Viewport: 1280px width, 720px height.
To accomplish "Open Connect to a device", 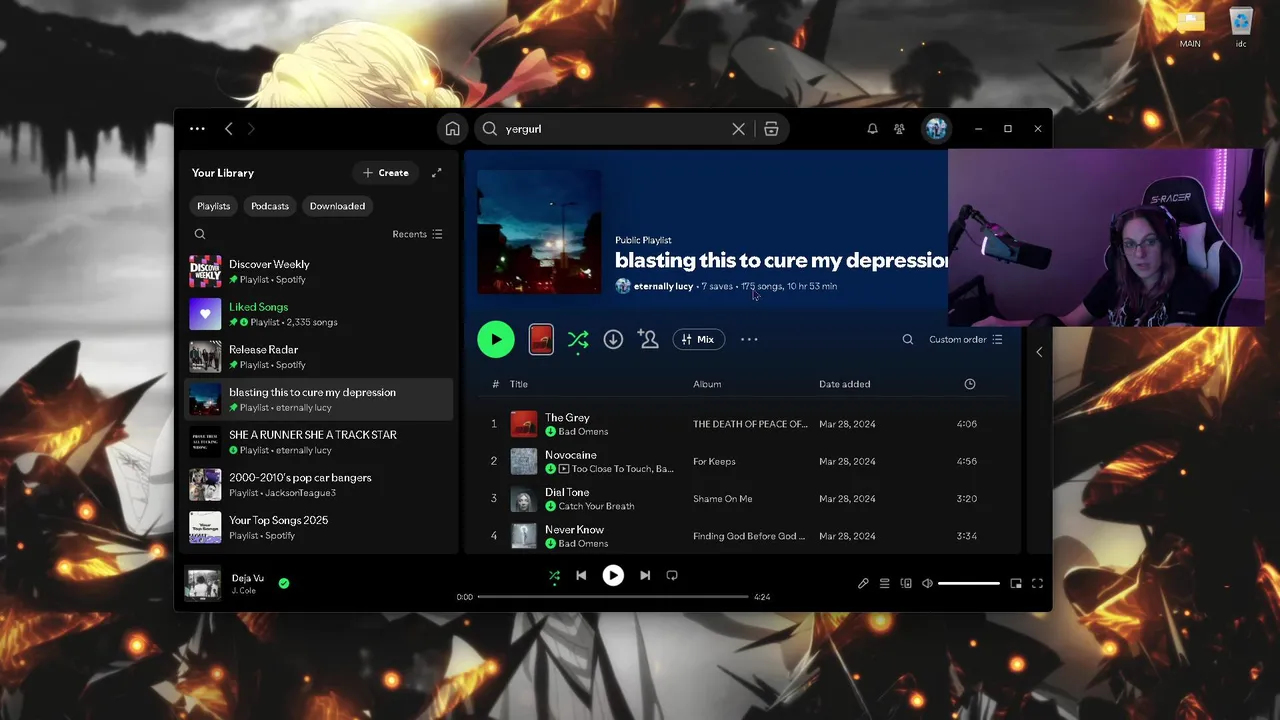I will point(906,584).
